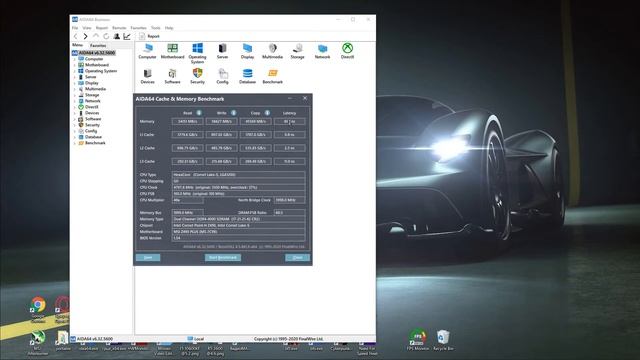Click the L1 Cache Write result field
The image size is (640, 360).
pyautogui.click(x=222, y=134)
